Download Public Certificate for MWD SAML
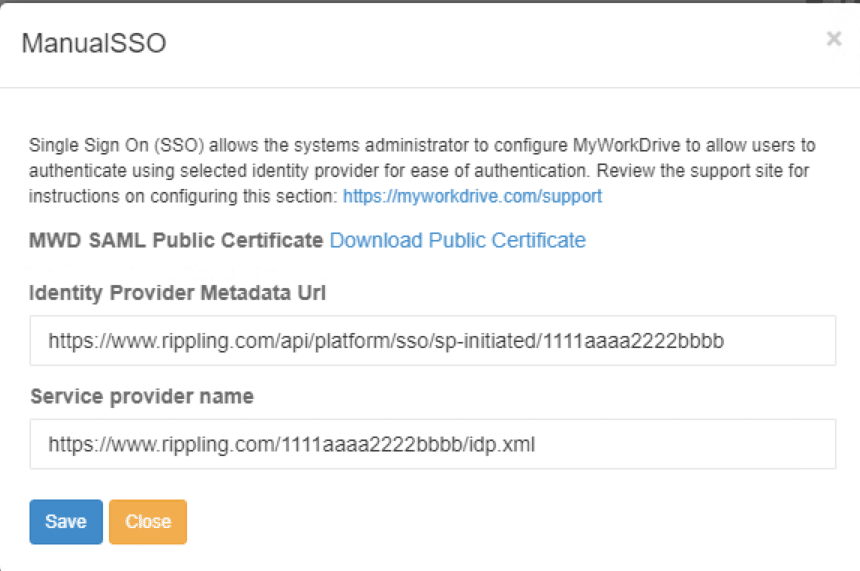 coord(457,240)
